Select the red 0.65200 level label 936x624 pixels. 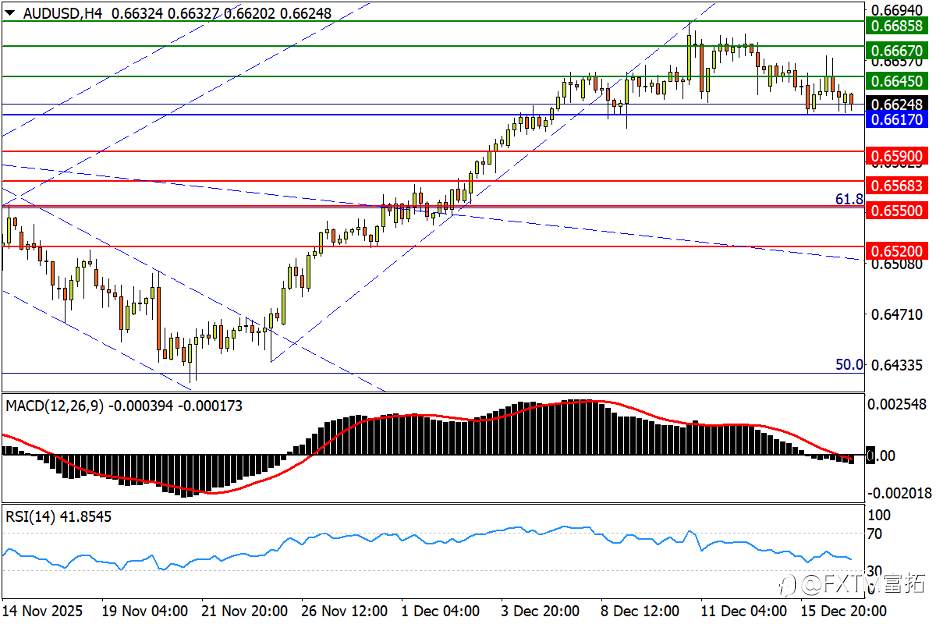[x=897, y=251]
